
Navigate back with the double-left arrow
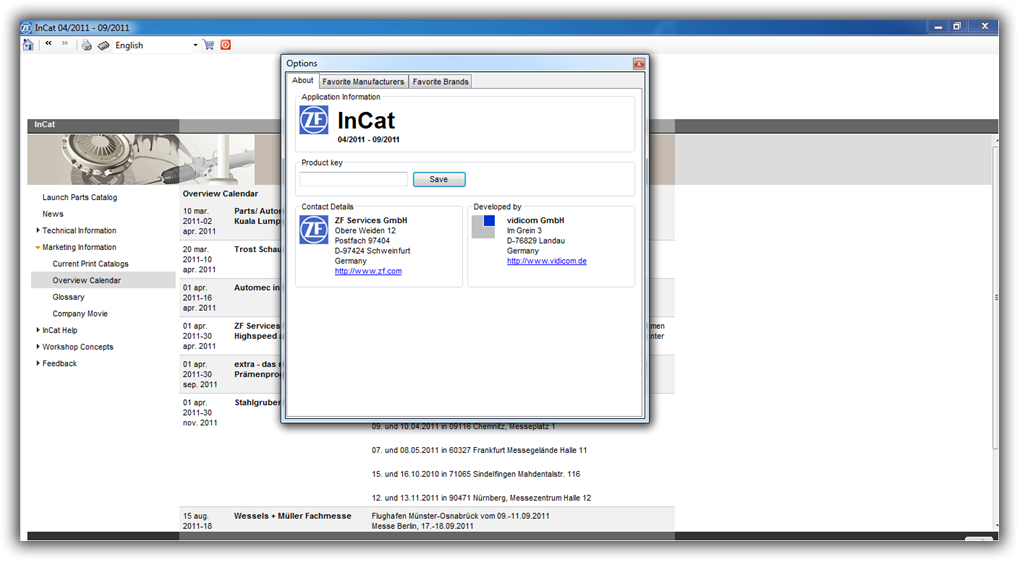click(48, 44)
